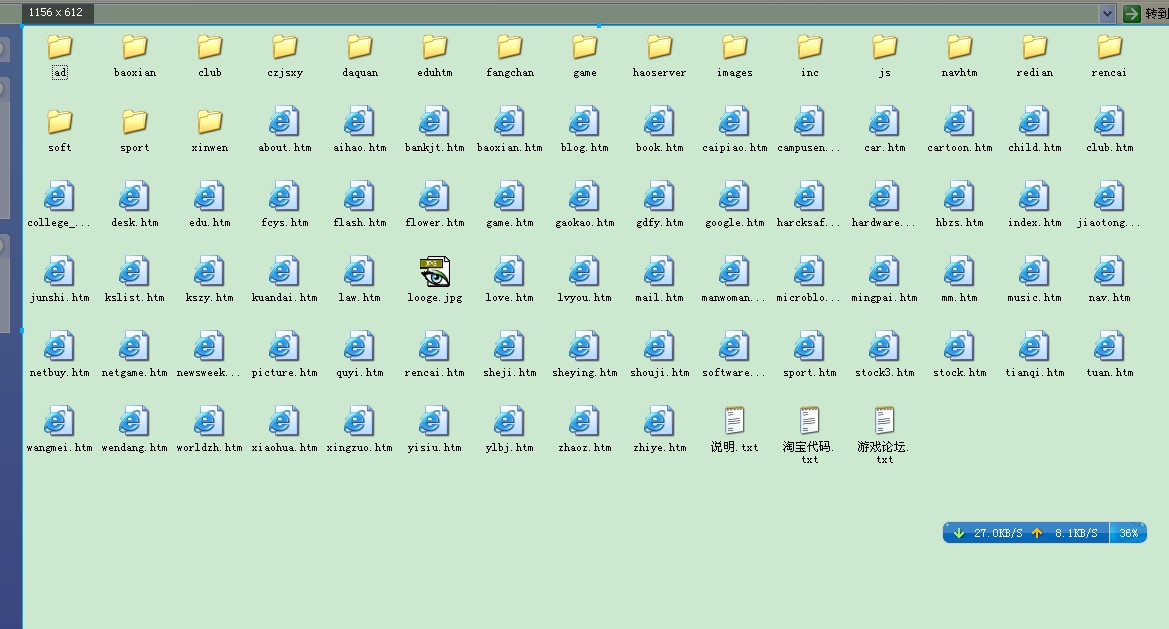This screenshot has width=1169, height=629.
Task: Select the zhiye.htm file
Action: 659,422
